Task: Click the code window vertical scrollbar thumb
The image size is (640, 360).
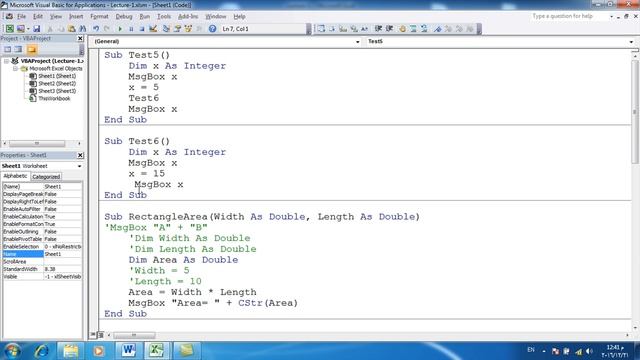Action: pos(635,112)
